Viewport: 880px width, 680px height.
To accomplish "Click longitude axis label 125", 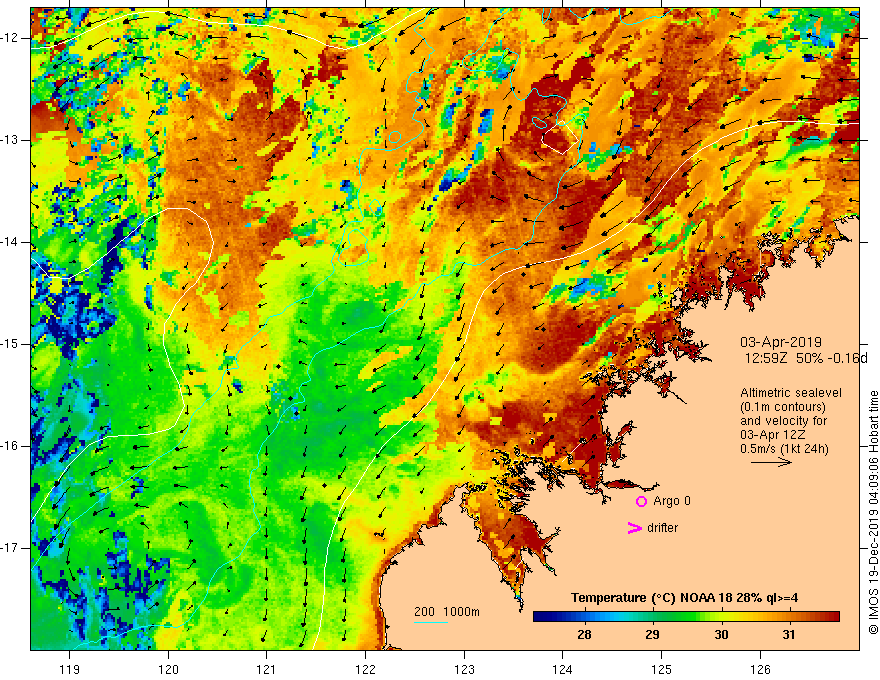I will coord(662,669).
